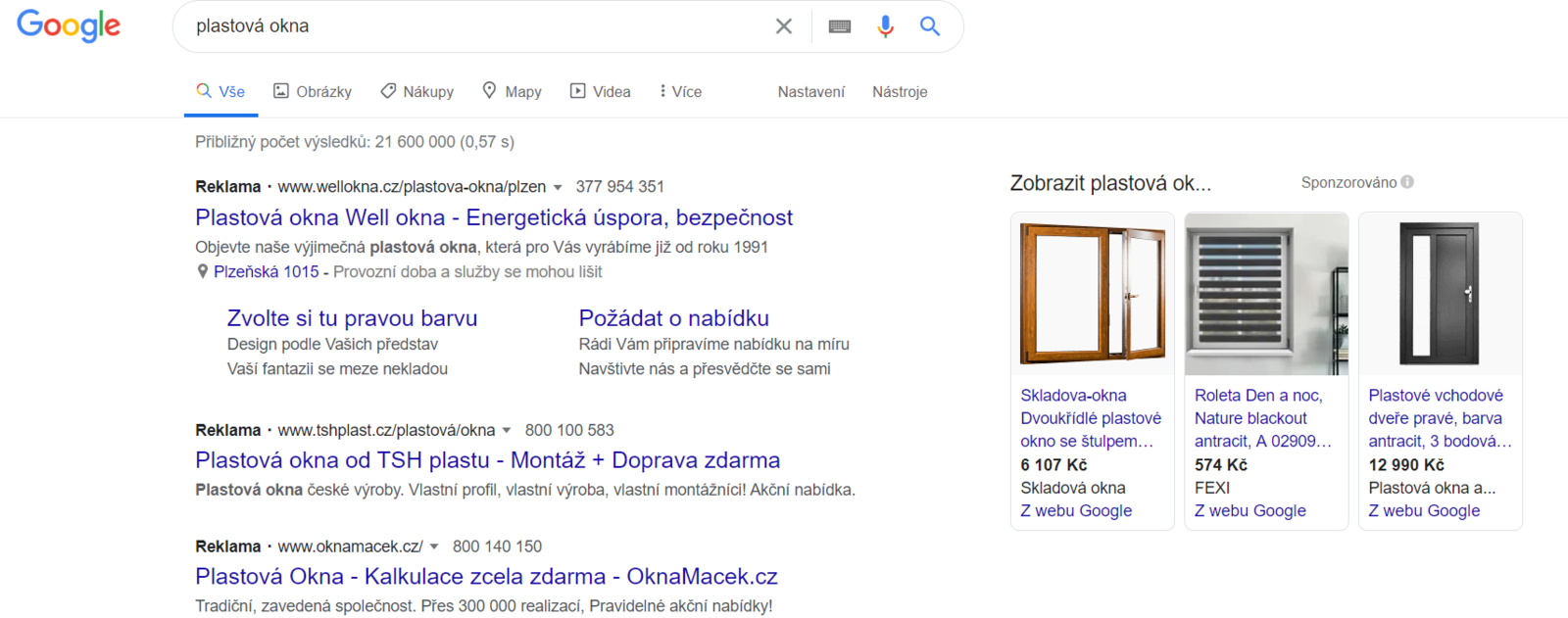1568x618 pixels.
Task: Open dark entrance door product thumbnail
Action: pos(1441,294)
